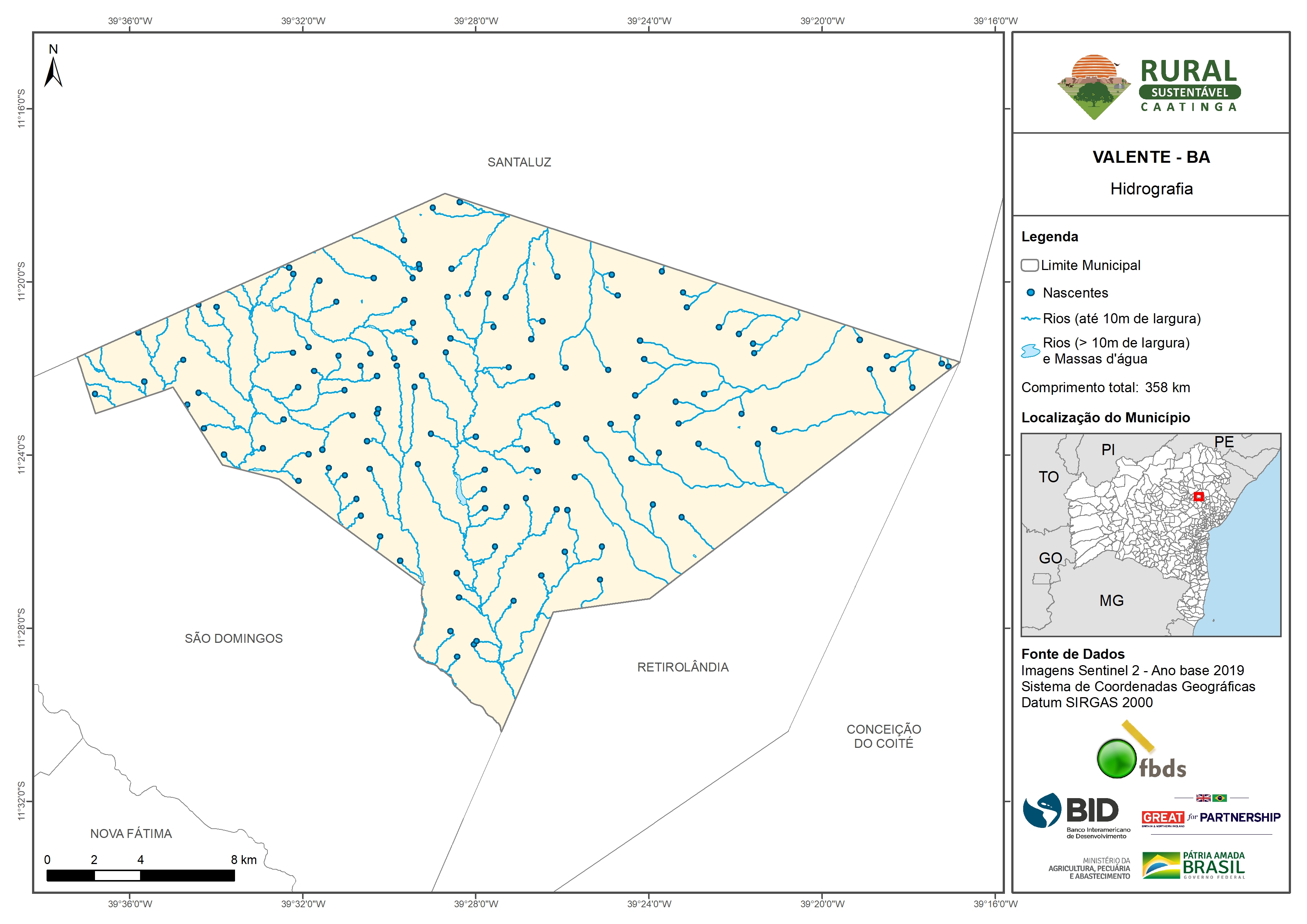Click the scale bar at bottom left
This screenshot has width=1307, height=924.
pyautogui.click(x=140, y=875)
